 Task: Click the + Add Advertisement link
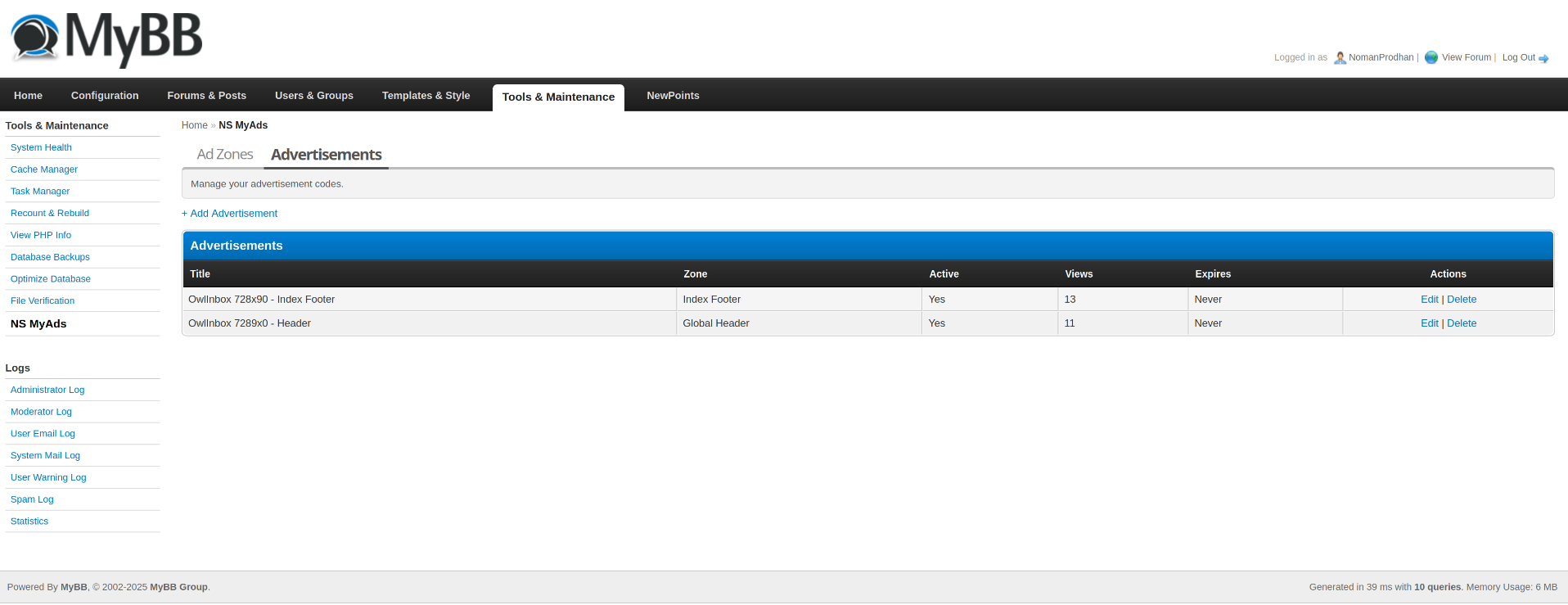(229, 214)
